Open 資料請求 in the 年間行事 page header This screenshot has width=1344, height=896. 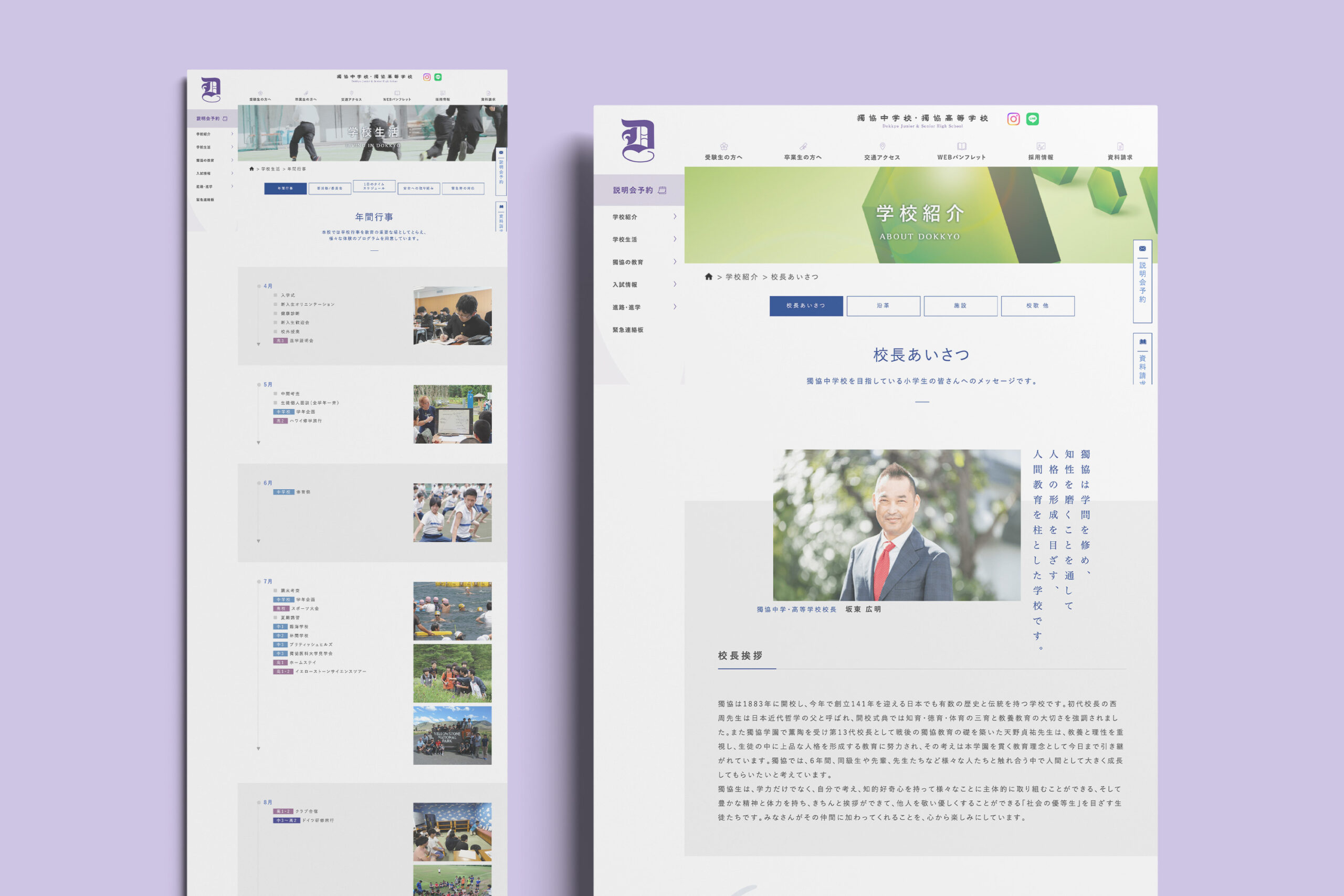coord(488,96)
